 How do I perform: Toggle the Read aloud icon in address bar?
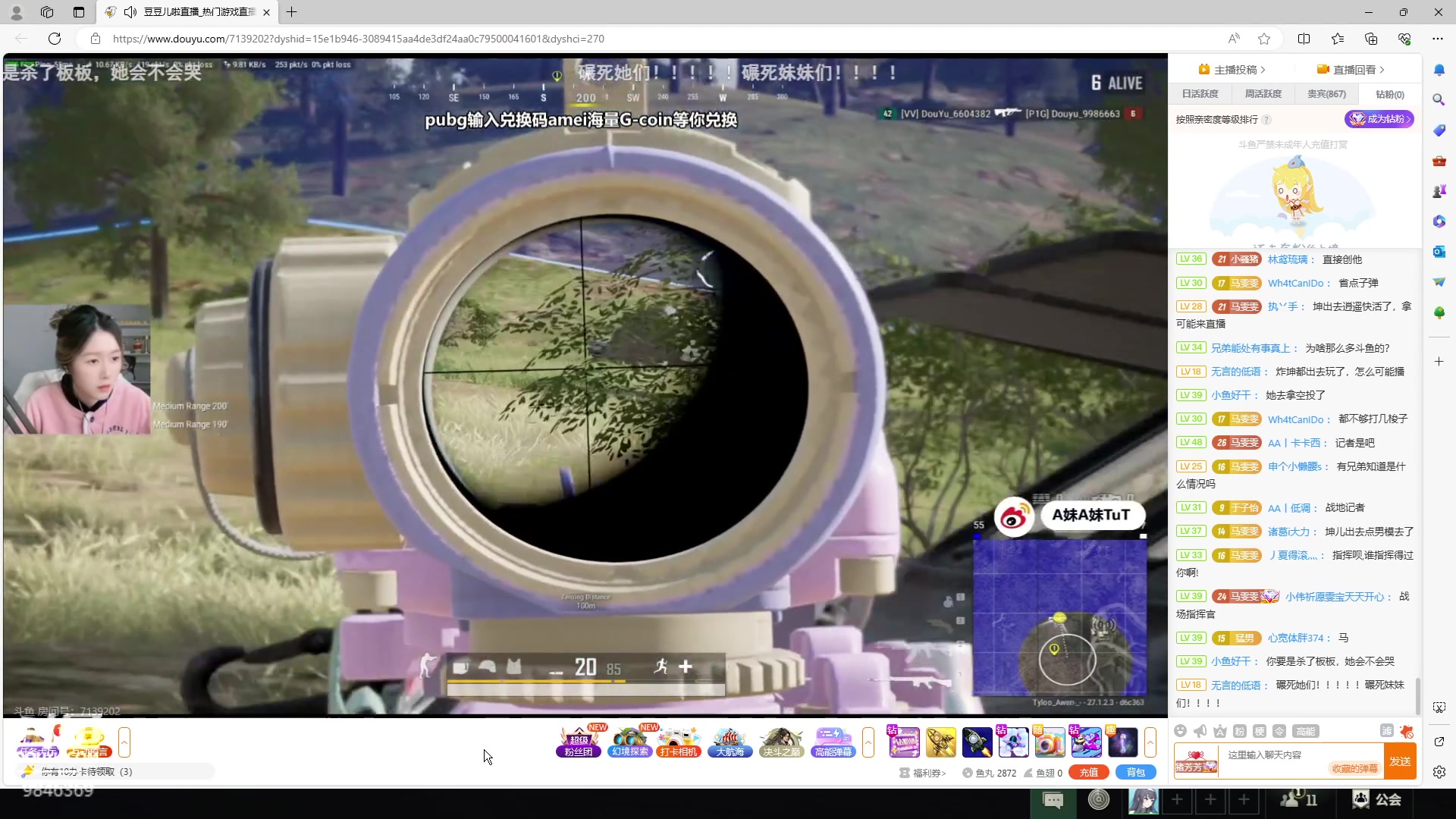1234,39
